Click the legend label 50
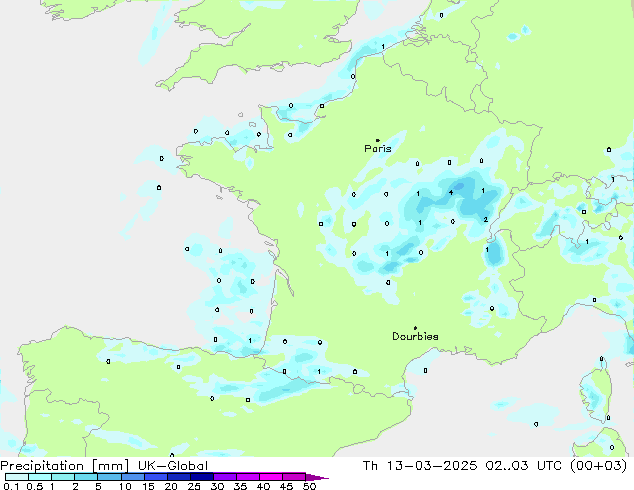The image size is (634, 490). point(309,486)
